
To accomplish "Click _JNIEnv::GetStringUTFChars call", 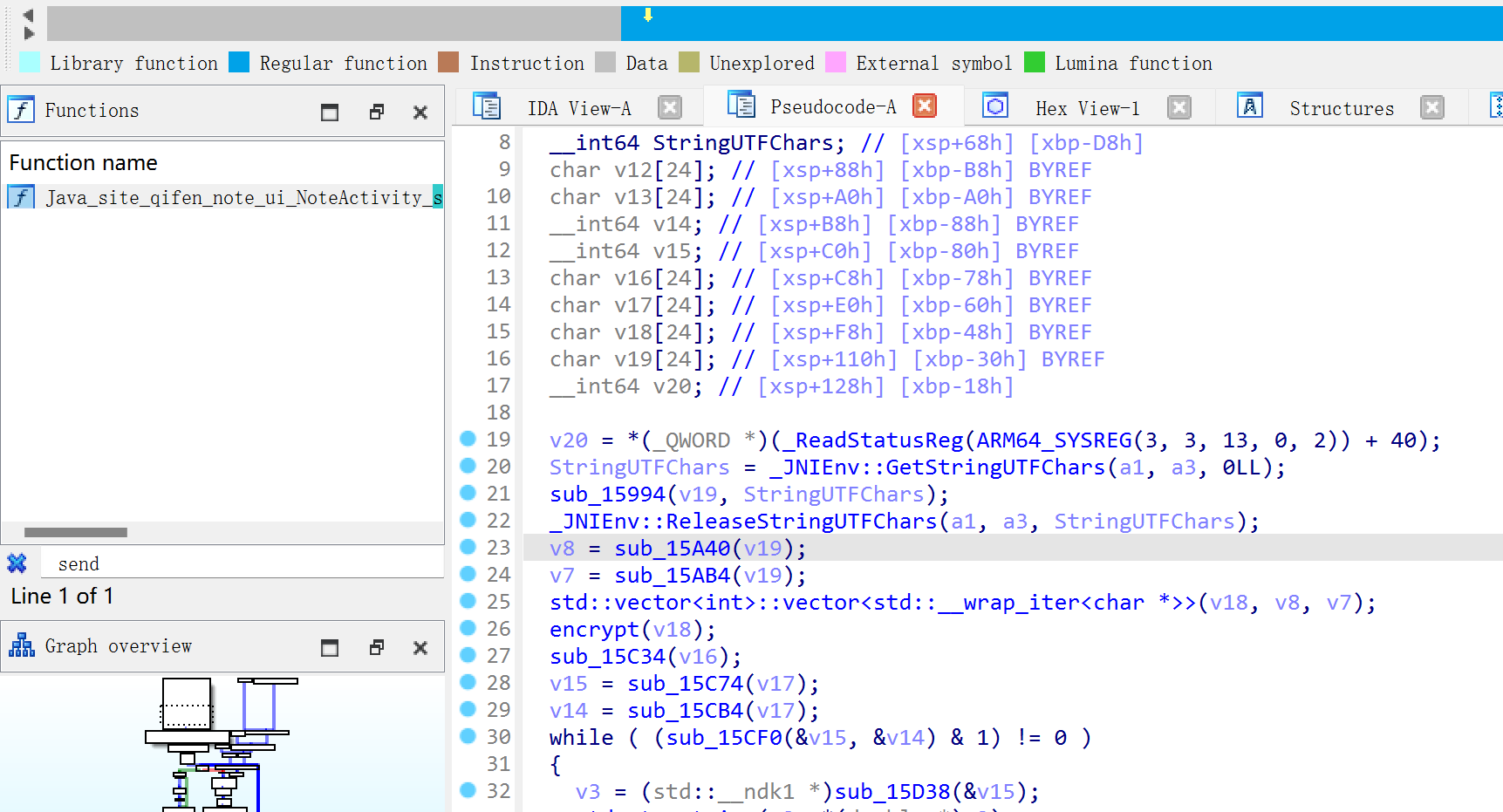I will tap(938, 467).
